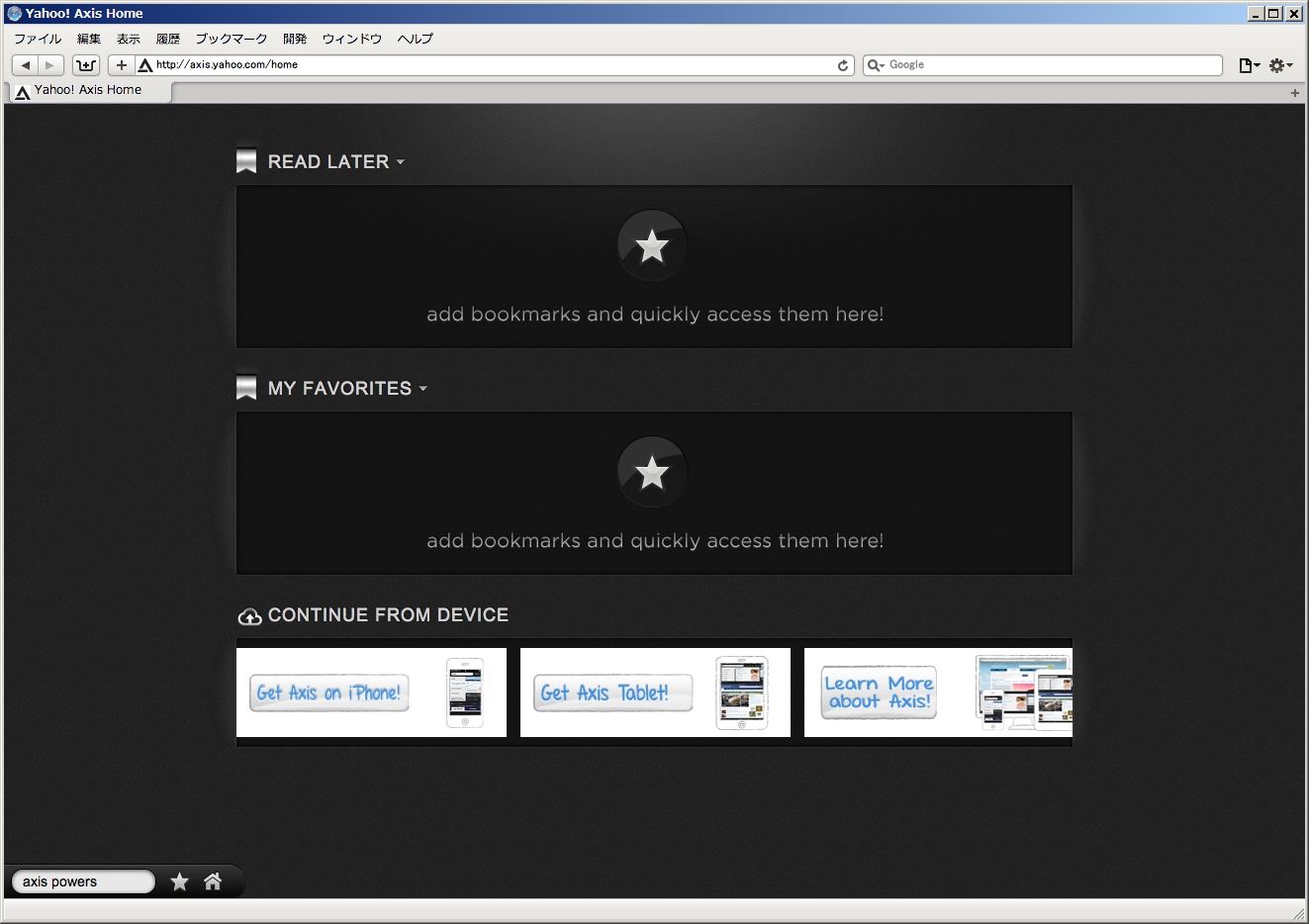Open the ヘルプ menu
1309x924 pixels.
point(416,39)
